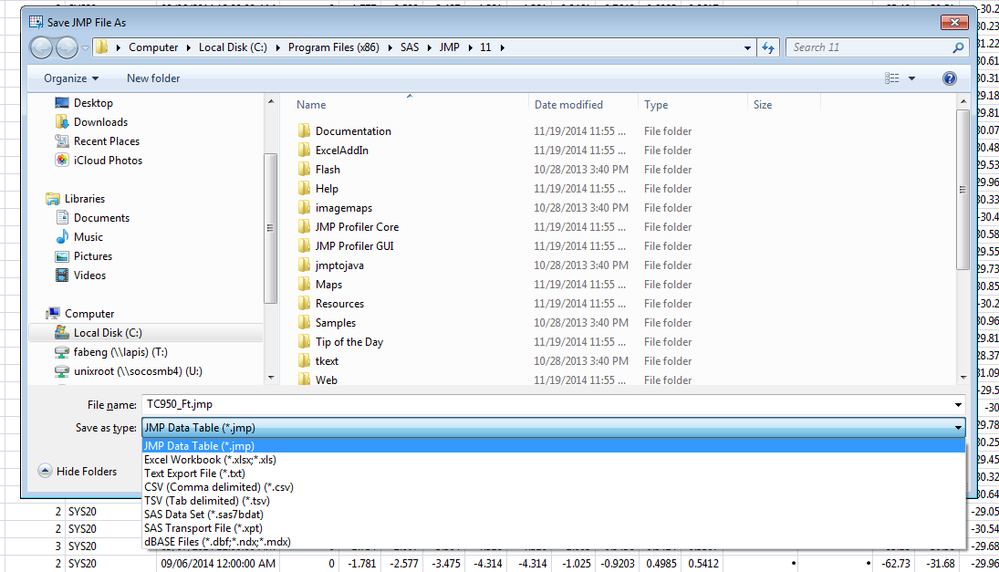Expand the view options dropdown arrow

click(x=912, y=78)
